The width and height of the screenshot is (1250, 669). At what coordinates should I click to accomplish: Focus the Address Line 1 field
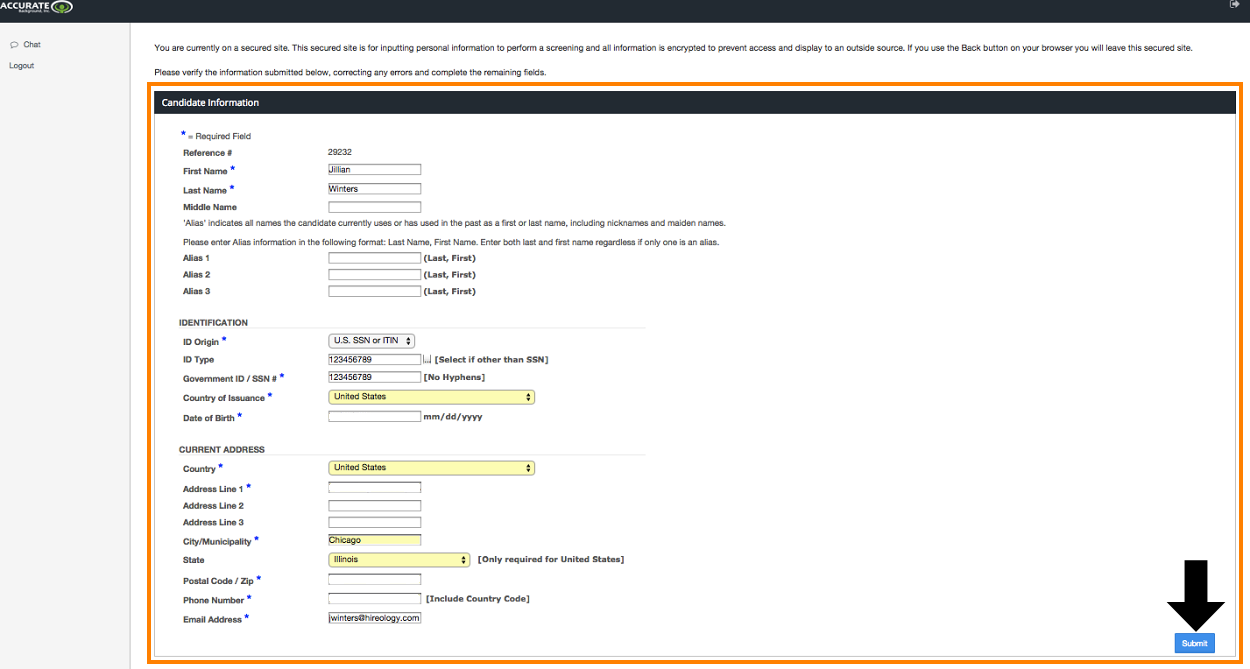pyautogui.click(x=375, y=488)
